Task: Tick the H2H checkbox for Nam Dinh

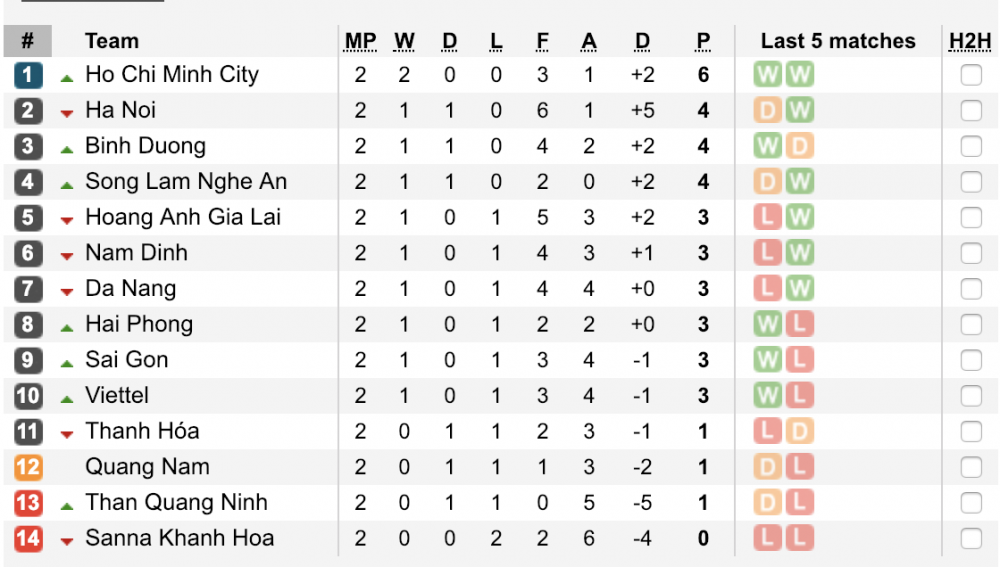Action: 971,253
